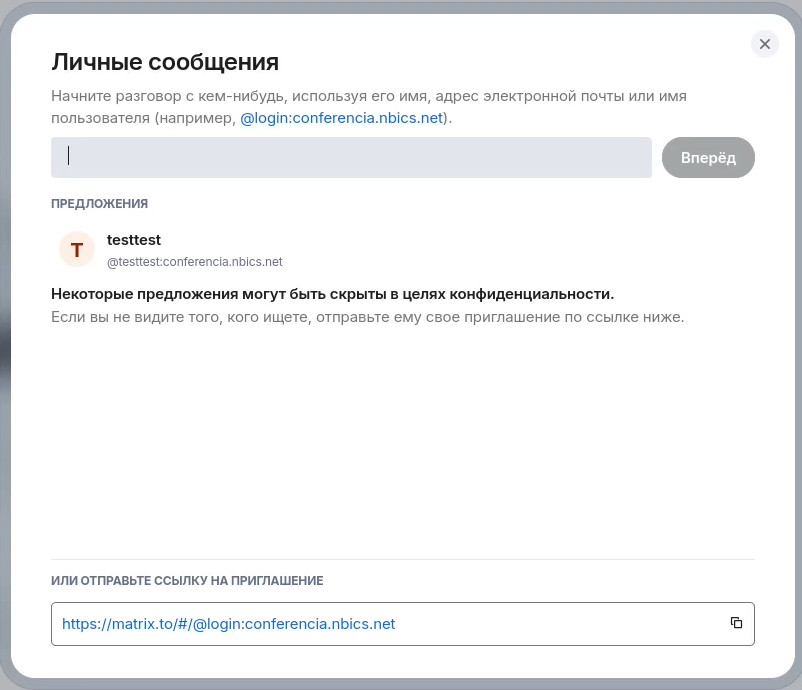Click the bold confidentiality notice text

coord(332,294)
